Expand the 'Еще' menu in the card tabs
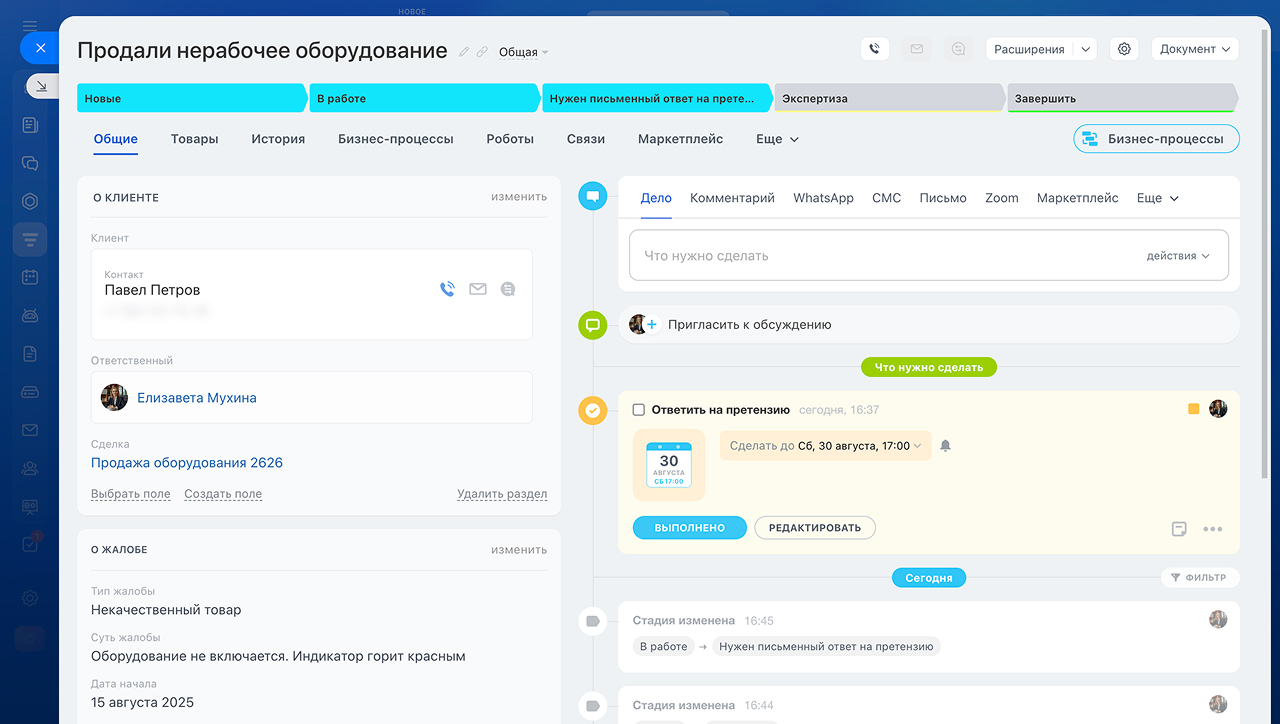 777,139
